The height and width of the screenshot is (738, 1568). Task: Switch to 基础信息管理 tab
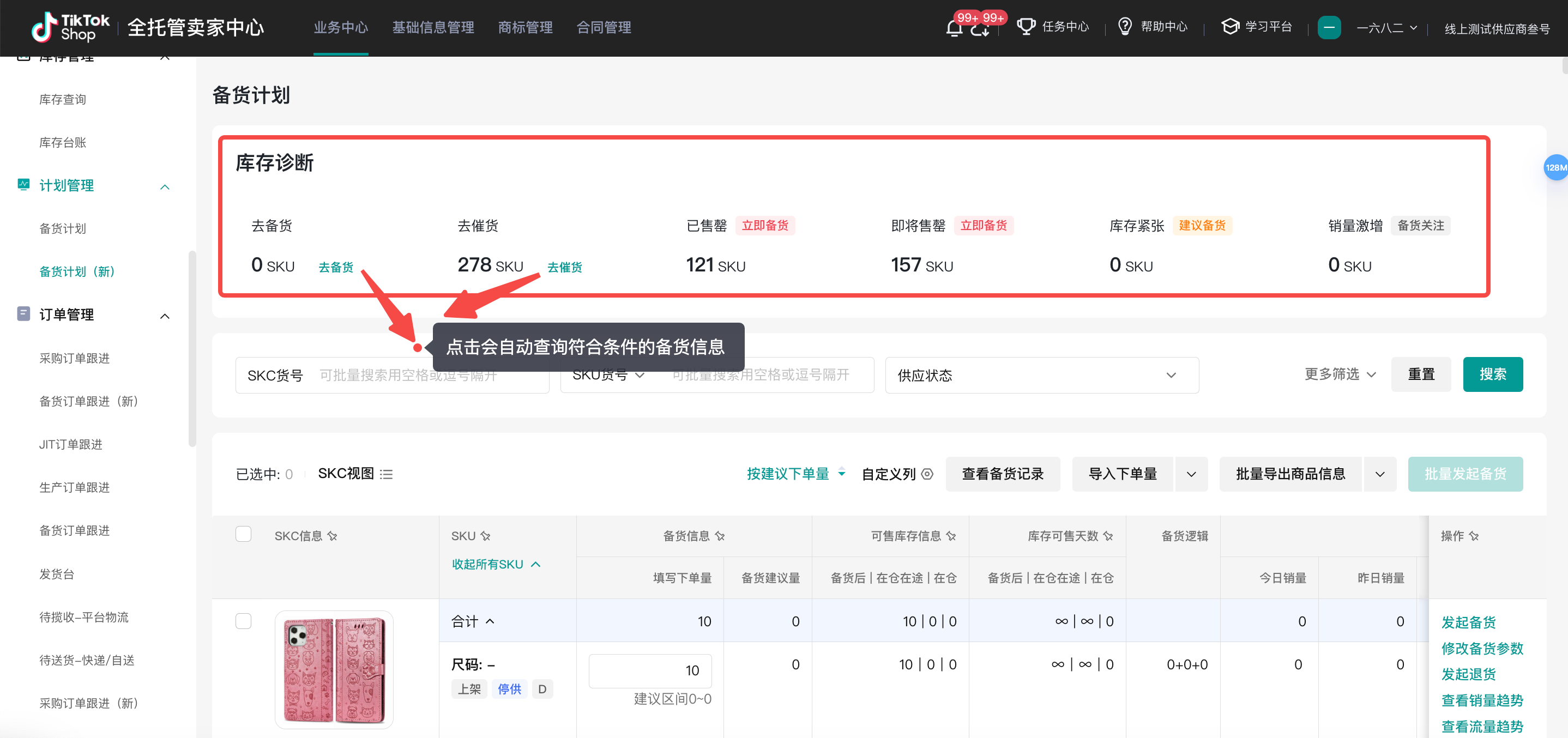[433, 27]
